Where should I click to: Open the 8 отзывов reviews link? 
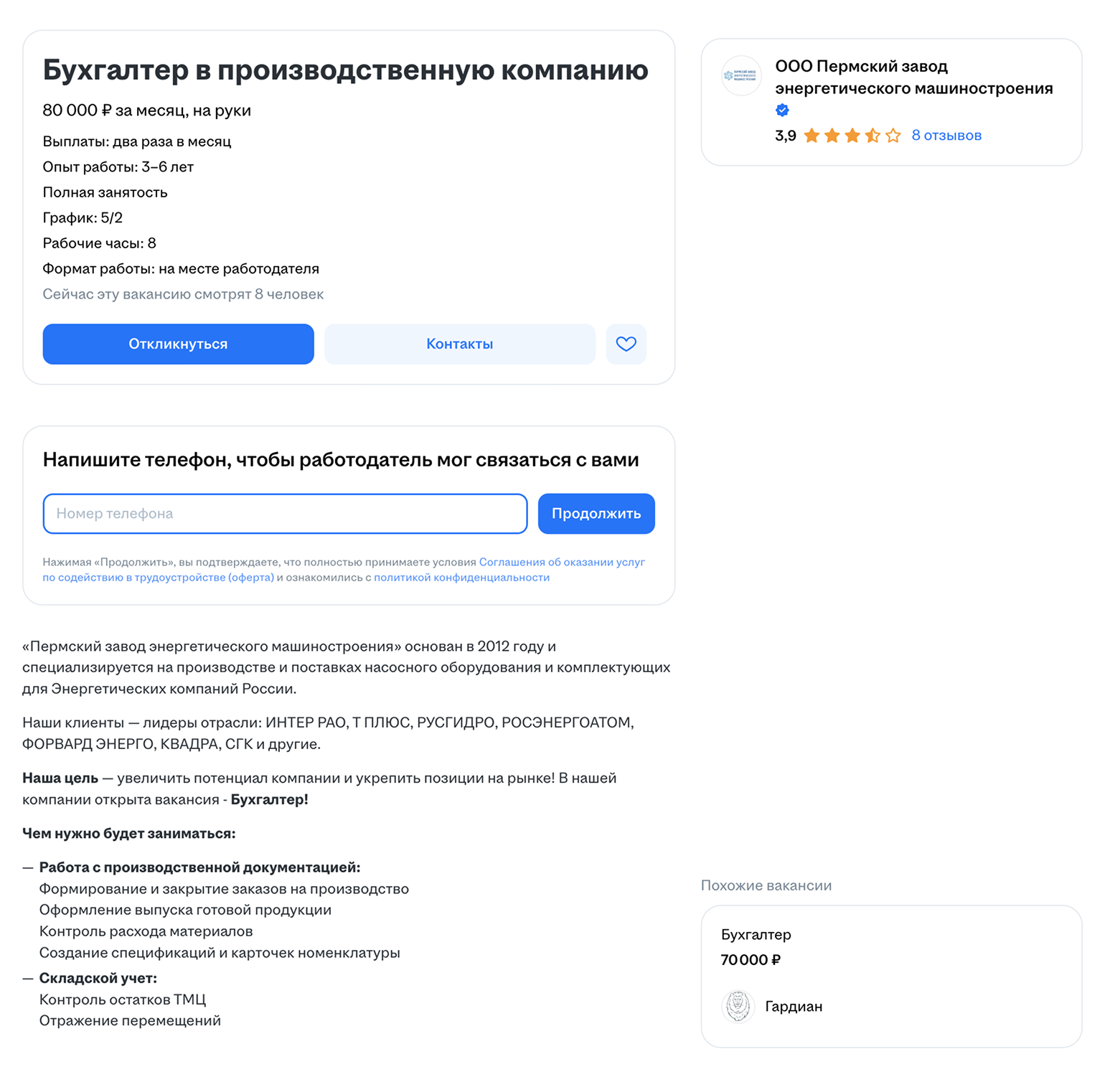(x=946, y=135)
